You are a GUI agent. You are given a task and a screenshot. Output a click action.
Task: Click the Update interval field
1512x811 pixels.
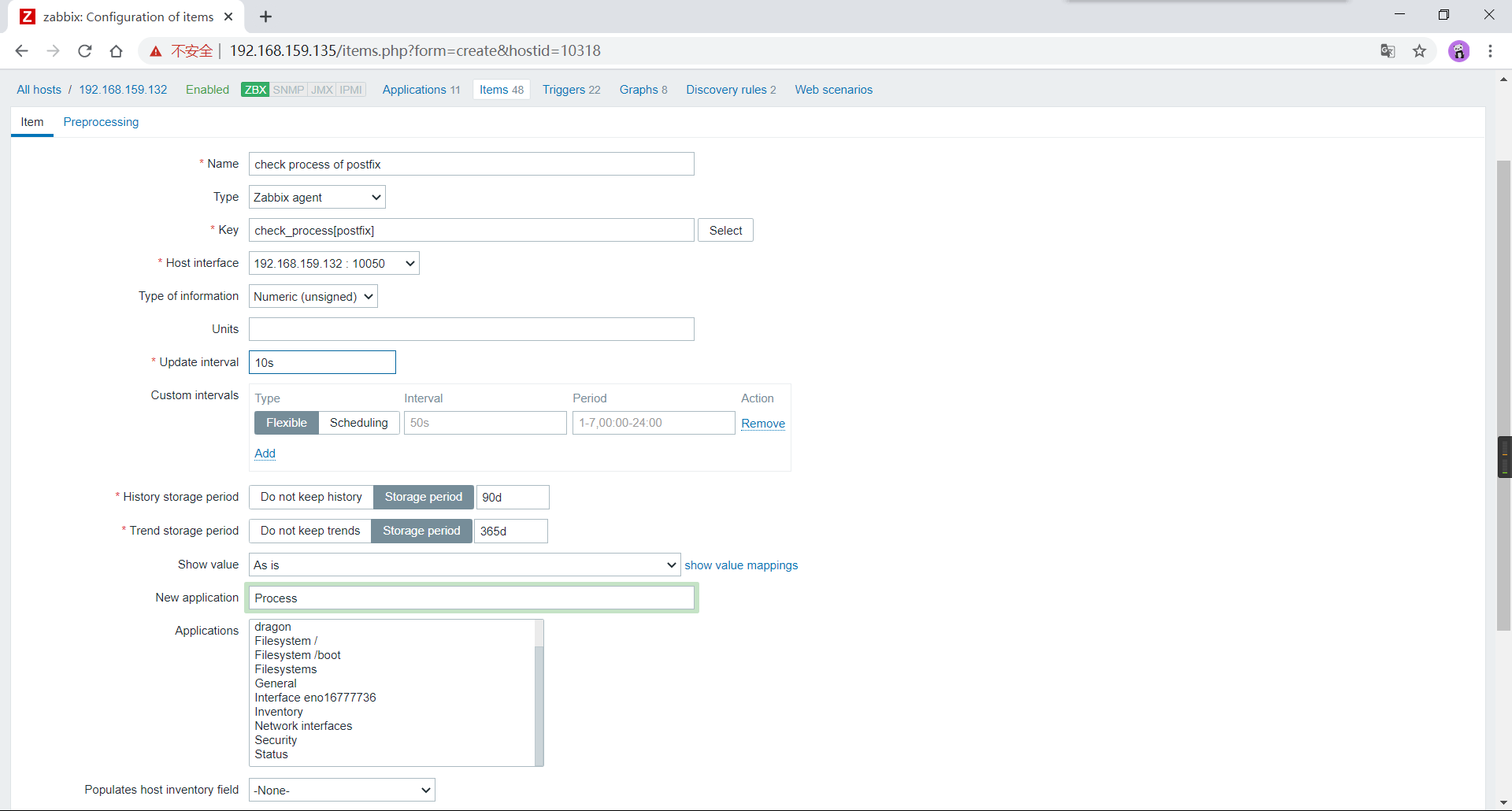(322, 363)
